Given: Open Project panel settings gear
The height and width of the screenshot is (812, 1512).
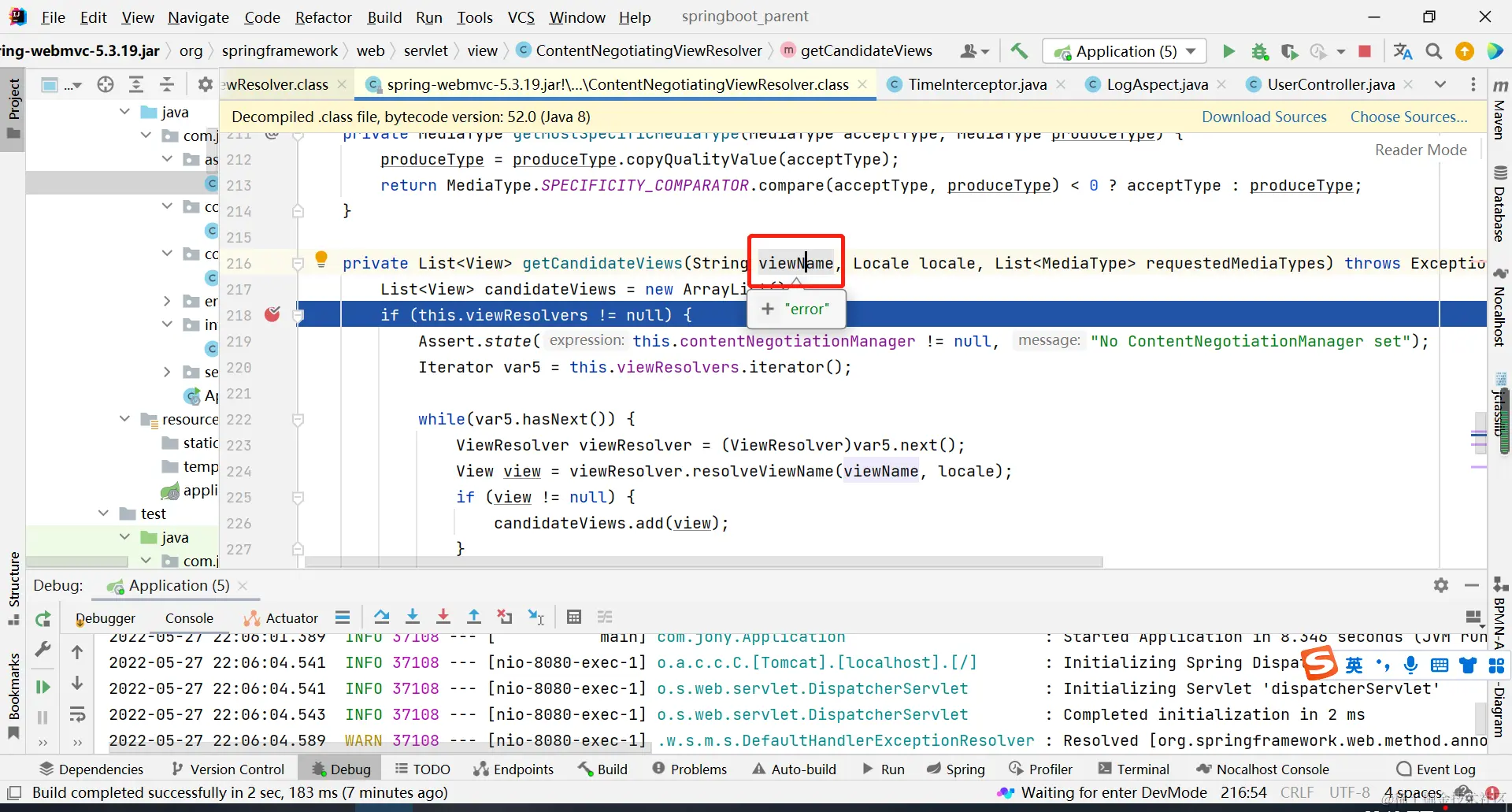Looking at the screenshot, I should pyautogui.click(x=206, y=84).
